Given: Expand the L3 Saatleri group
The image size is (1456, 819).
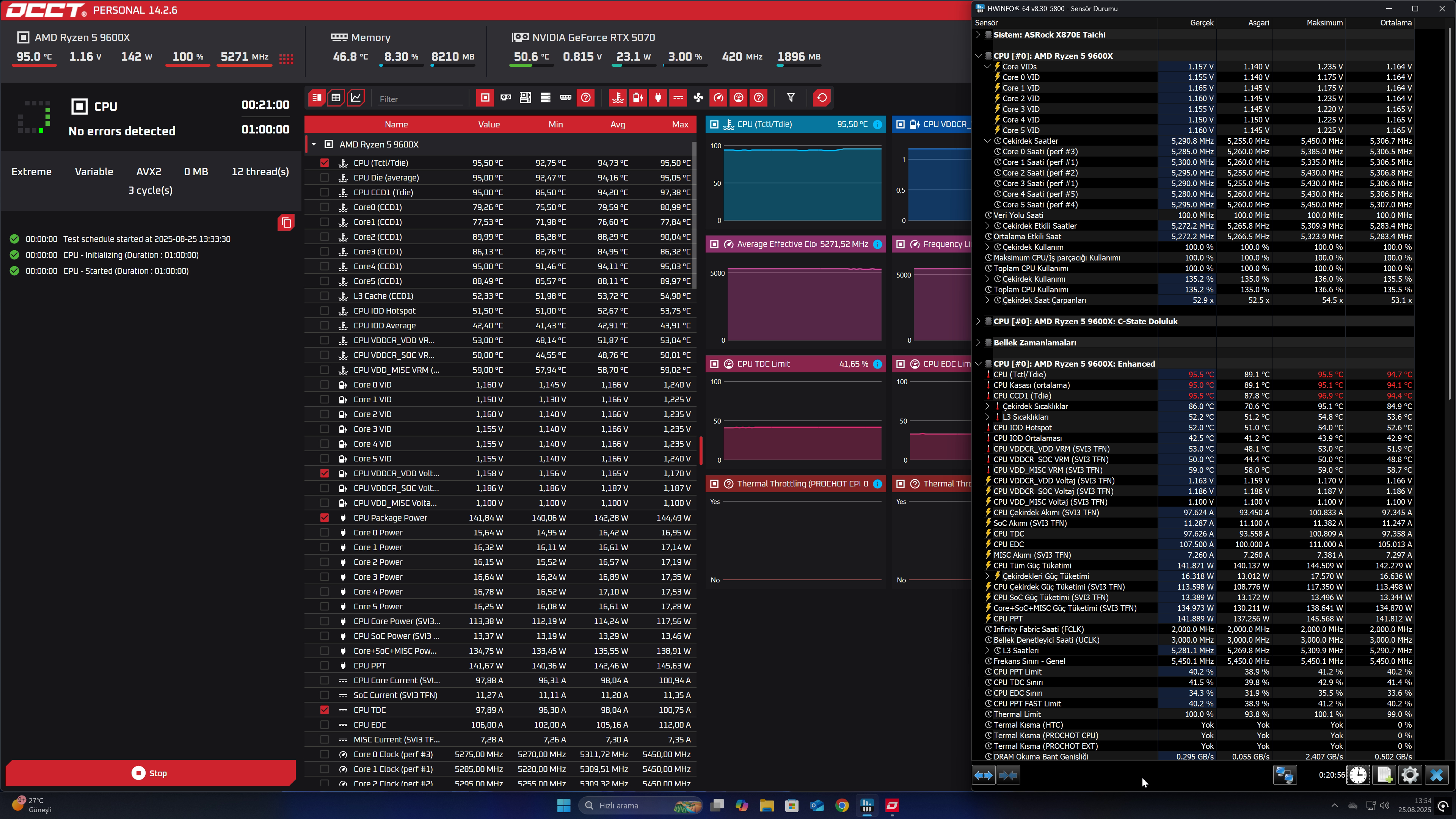Looking at the screenshot, I should pos(987,651).
